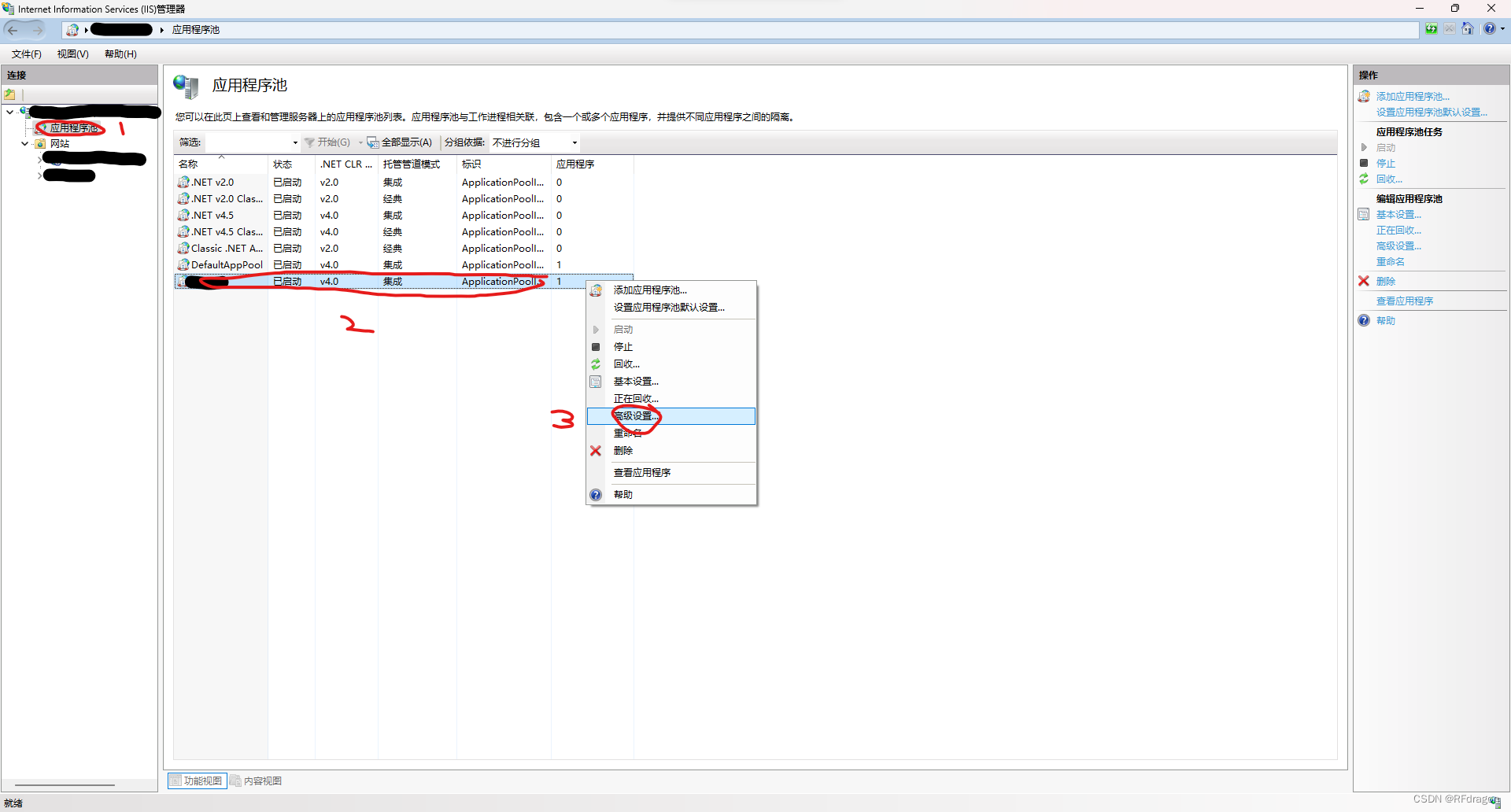The height and width of the screenshot is (812, 1511).
Task: Switch to the 内容视图 tab
Action: (257, 781)
